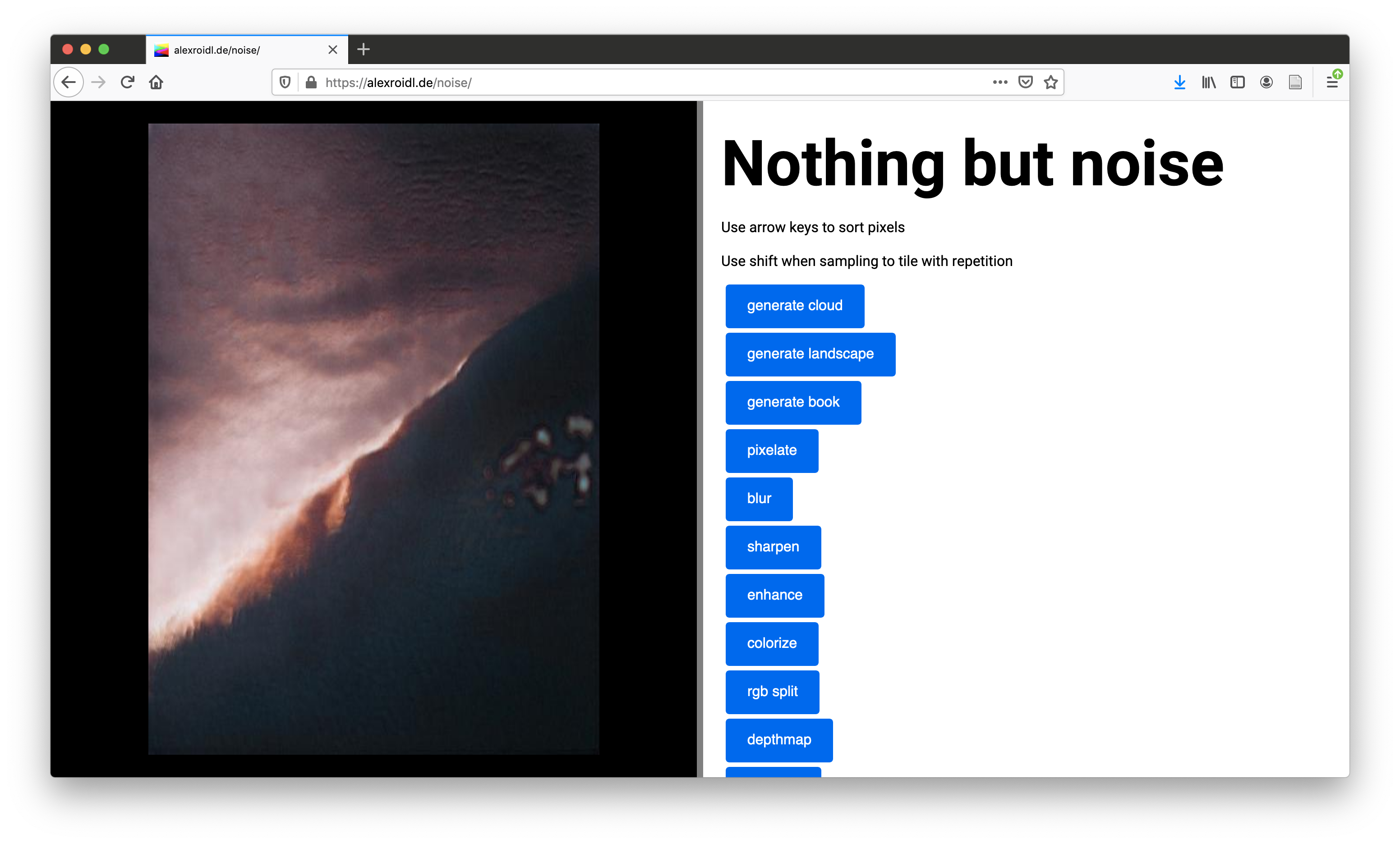This screenshot has width=1400, height=844.
Task: Click the green fullscreen window button
Action: [x=104, y=50]
